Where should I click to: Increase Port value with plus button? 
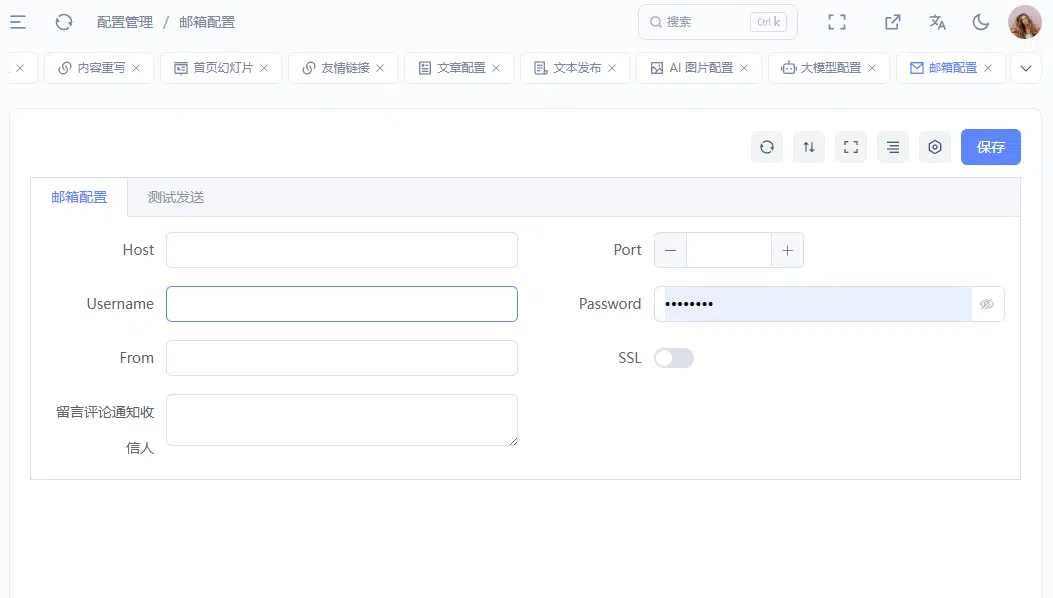click(788, 251)
